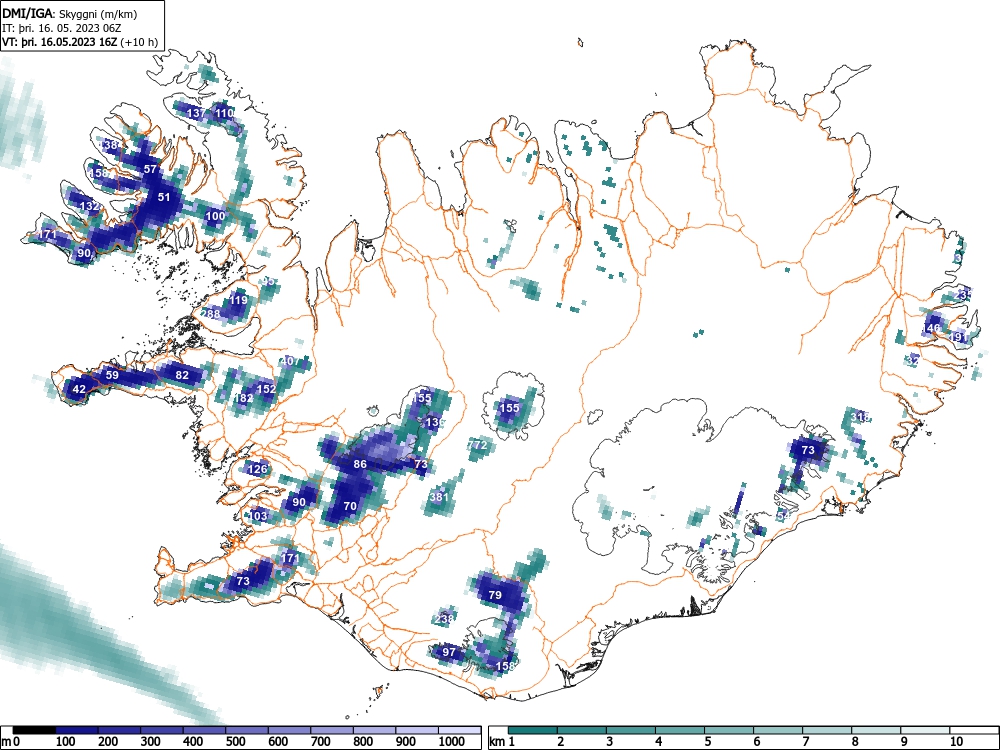
Task: Click the dark navy swatch between 100 and 200
Action: coord(77,729)
